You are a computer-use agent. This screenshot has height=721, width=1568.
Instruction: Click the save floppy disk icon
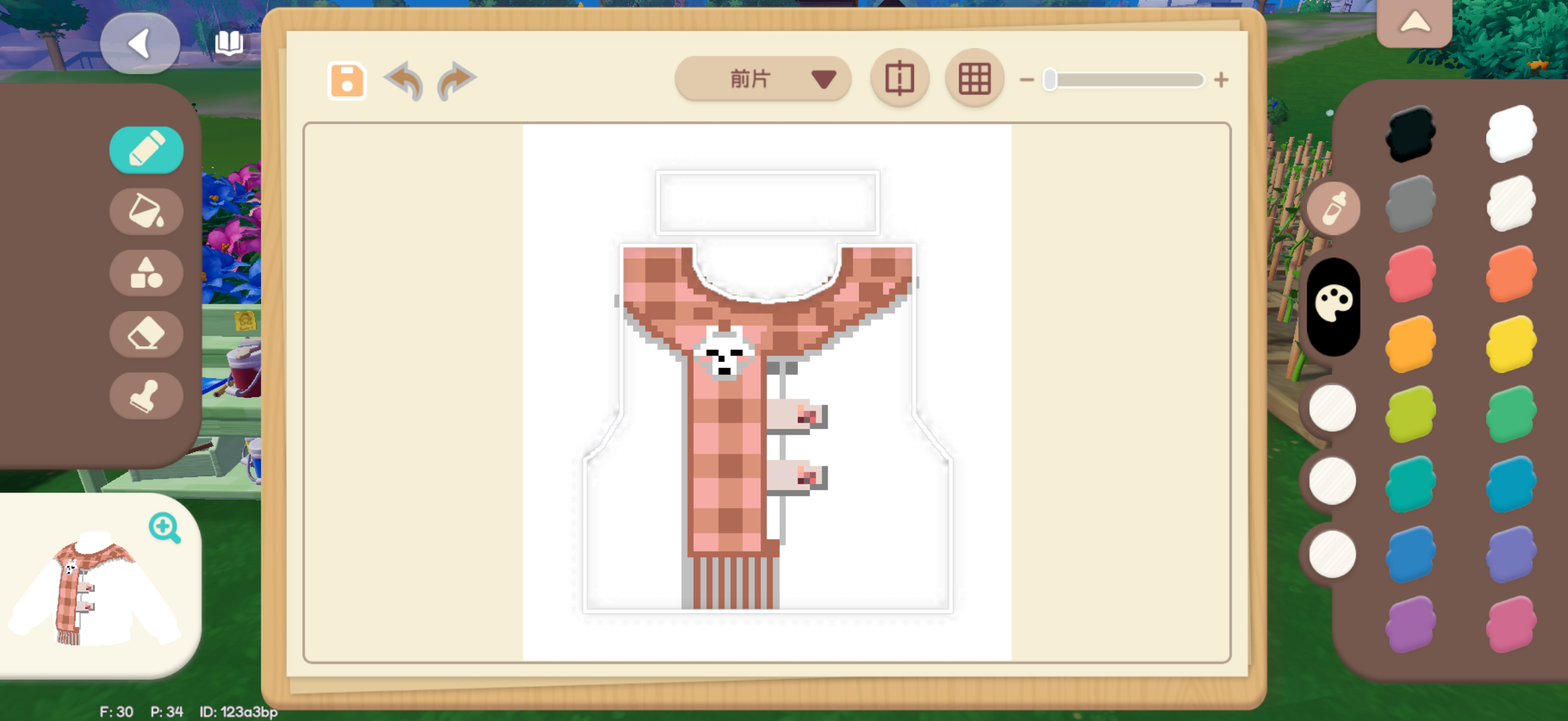[x=346, y=80]
